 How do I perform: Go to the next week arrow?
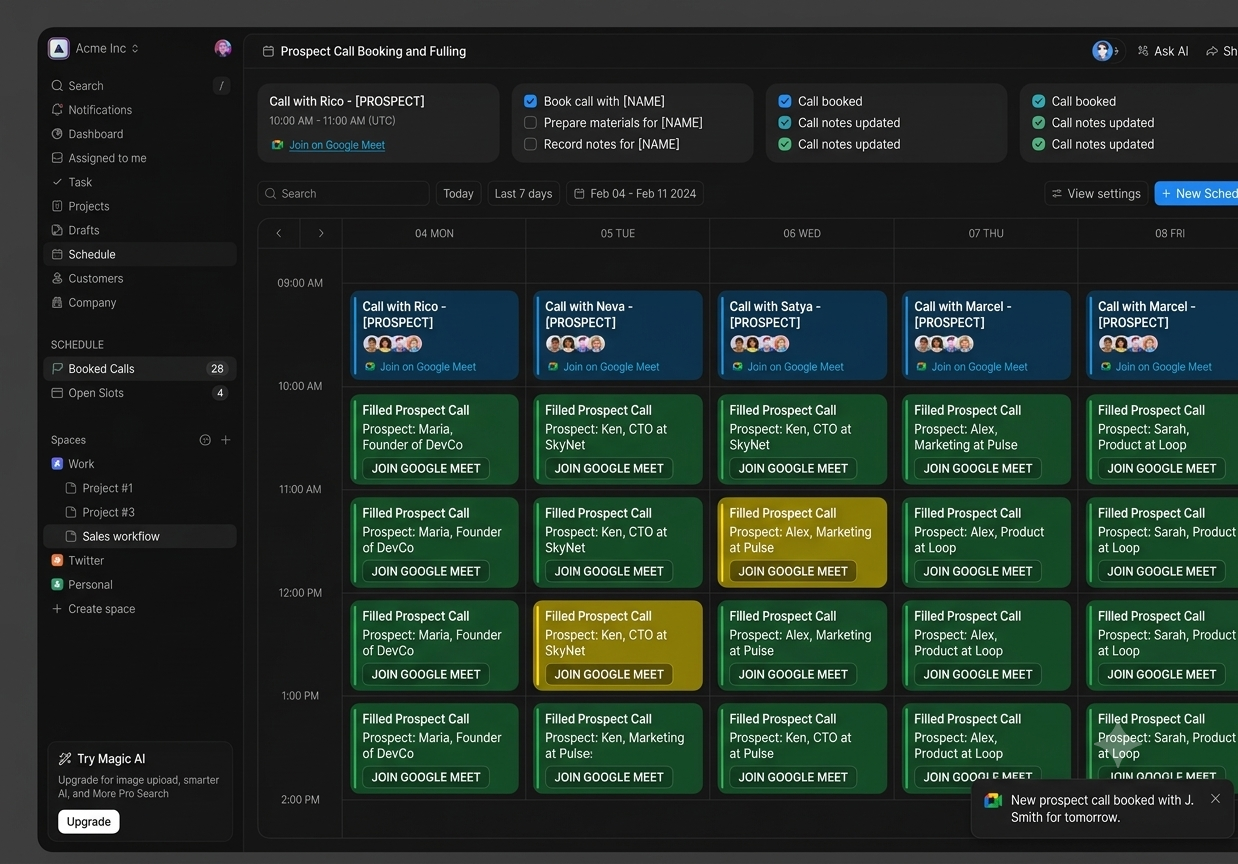coord(321,233)
